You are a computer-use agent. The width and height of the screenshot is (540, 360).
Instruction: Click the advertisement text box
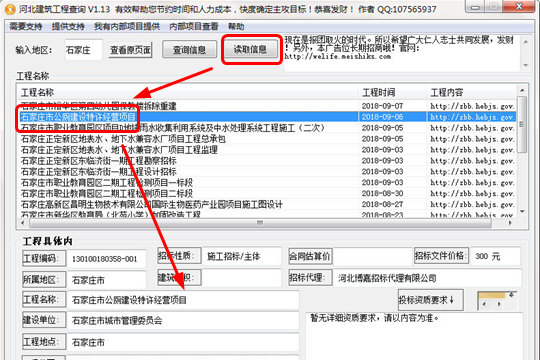402,53
